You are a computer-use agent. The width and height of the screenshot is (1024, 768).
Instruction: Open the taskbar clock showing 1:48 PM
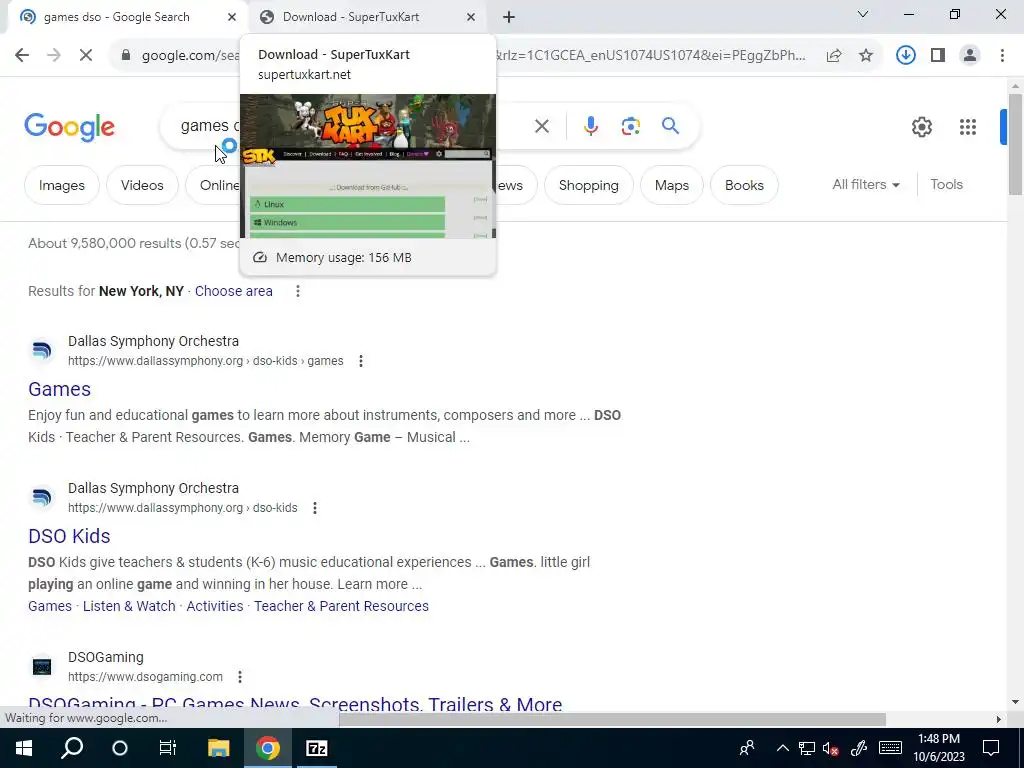click(938, 748)
